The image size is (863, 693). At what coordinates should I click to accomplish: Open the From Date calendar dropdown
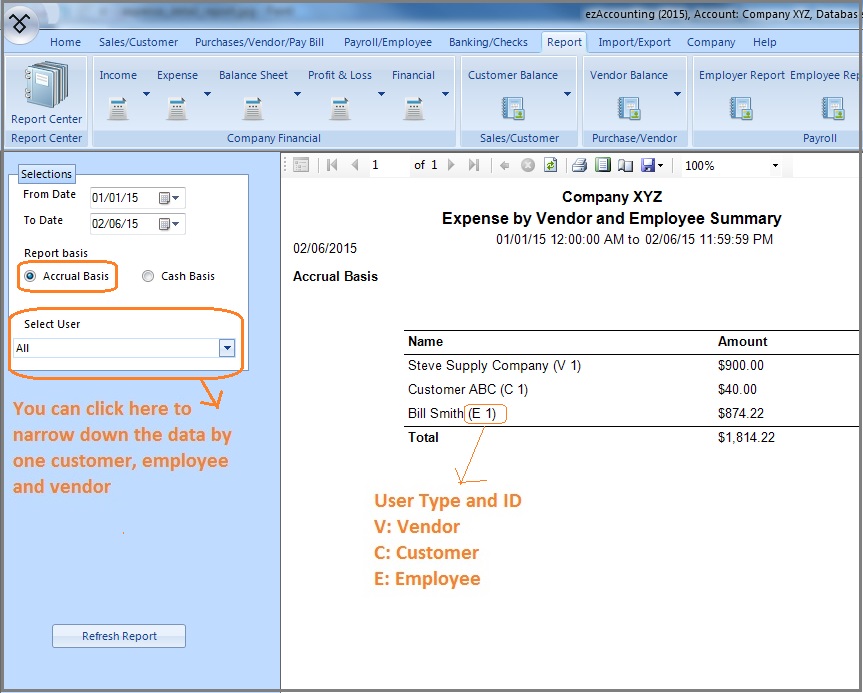[169, 198]
